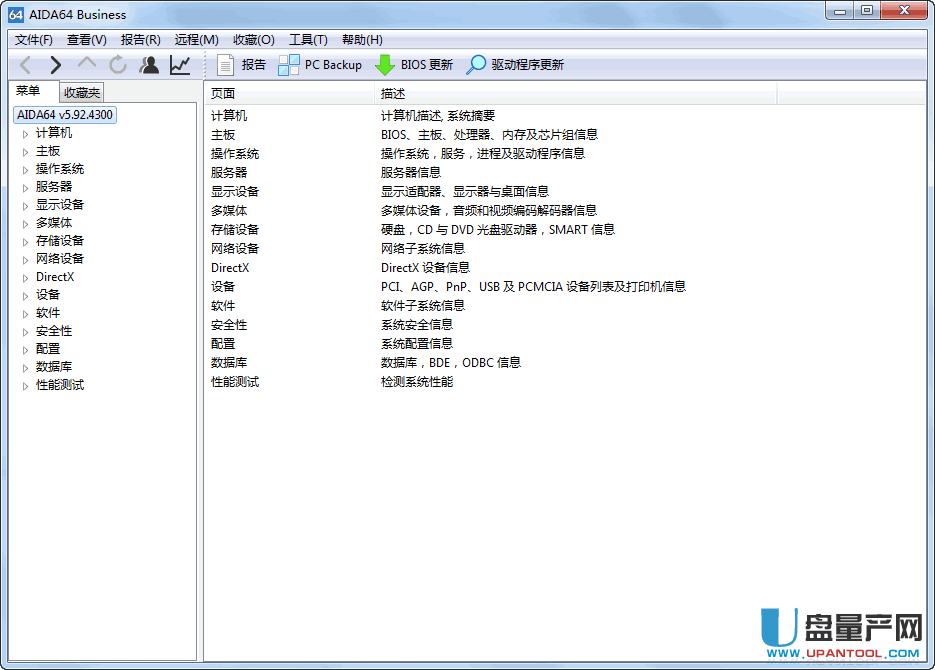The image size is (935, 670).
Task: Click the 描述 column header
Action: pyautogui.click(x=393, y=94)
